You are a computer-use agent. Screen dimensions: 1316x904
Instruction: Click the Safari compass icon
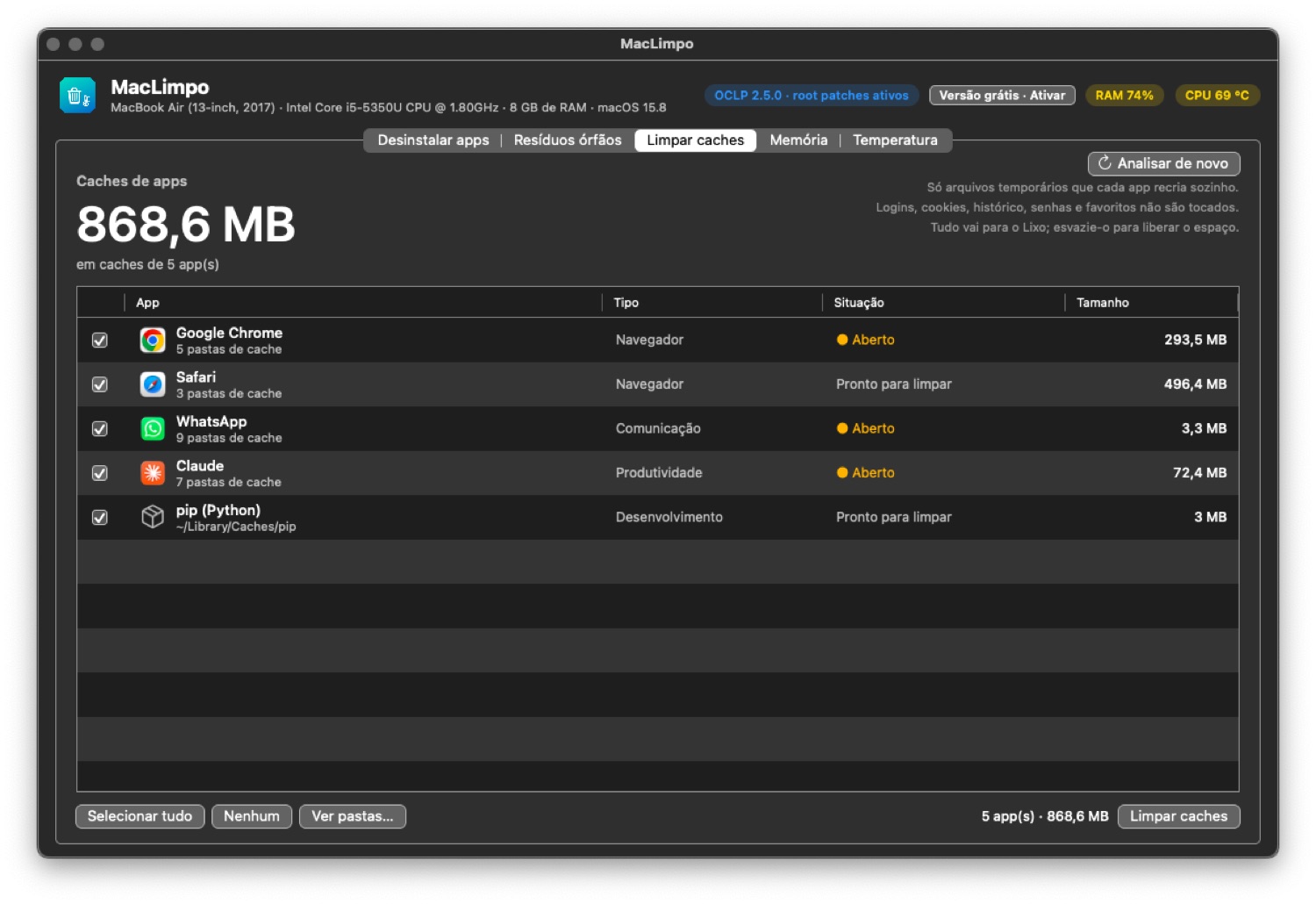tap(153, 384)
